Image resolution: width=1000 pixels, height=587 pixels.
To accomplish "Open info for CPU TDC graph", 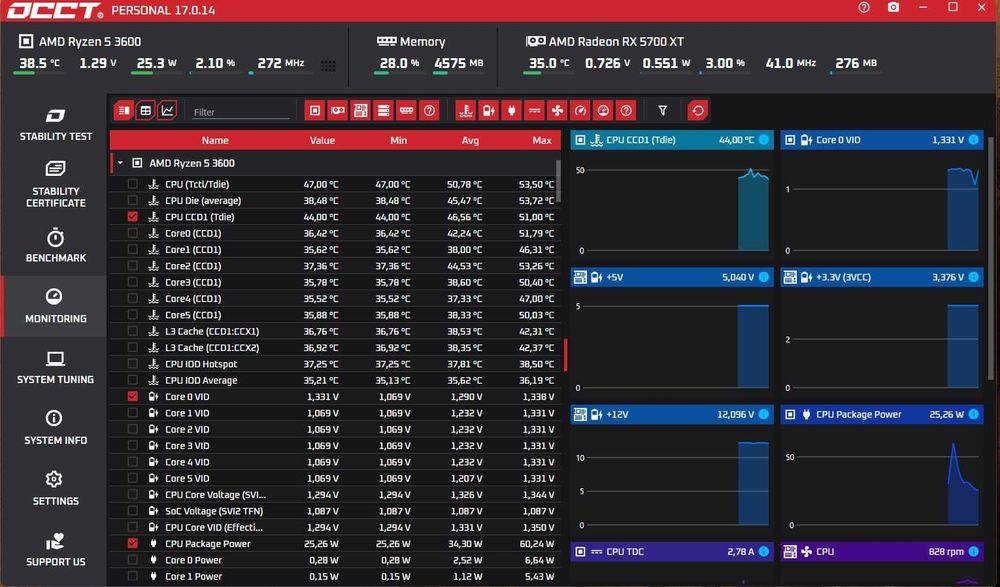I will coord(763,551).
